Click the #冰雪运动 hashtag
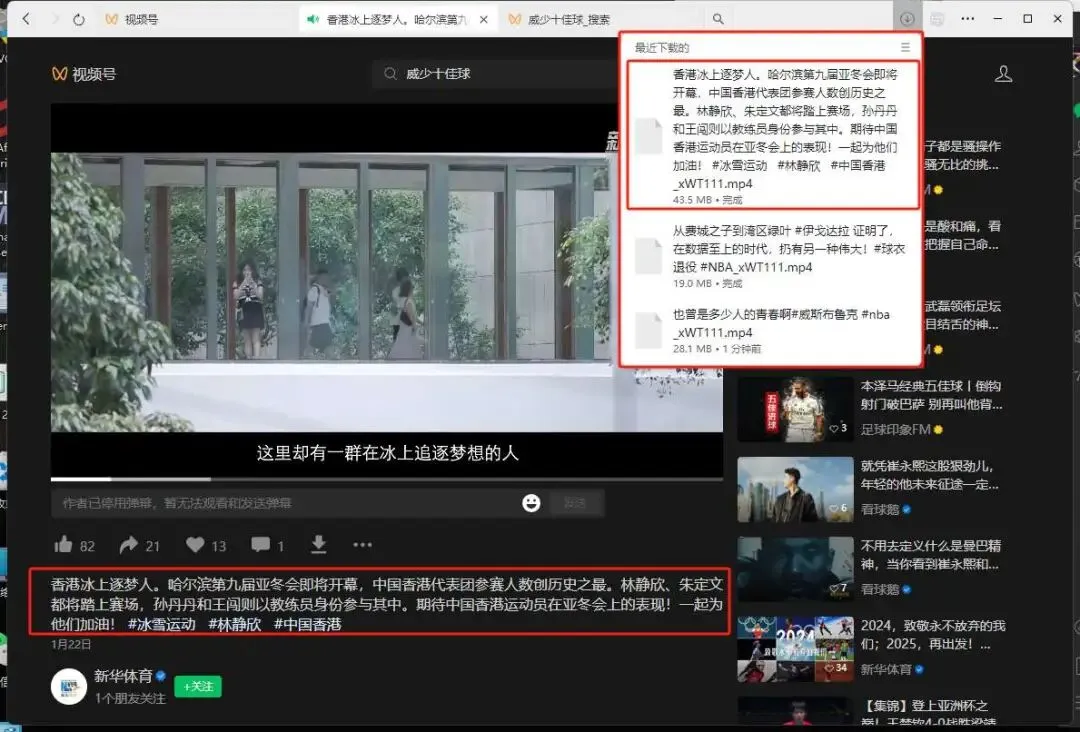 (162, 625)
